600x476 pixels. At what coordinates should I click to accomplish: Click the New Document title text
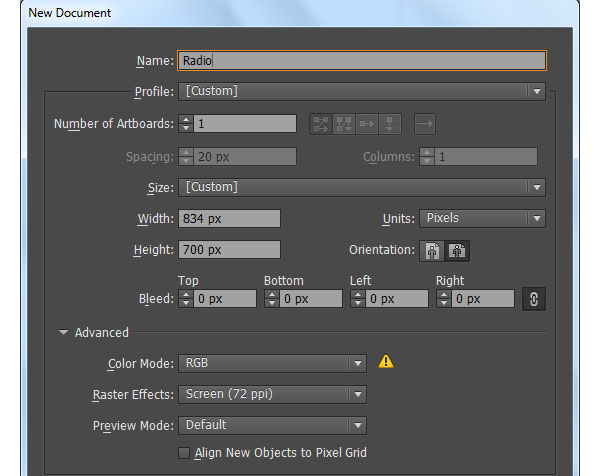point(70,13)
